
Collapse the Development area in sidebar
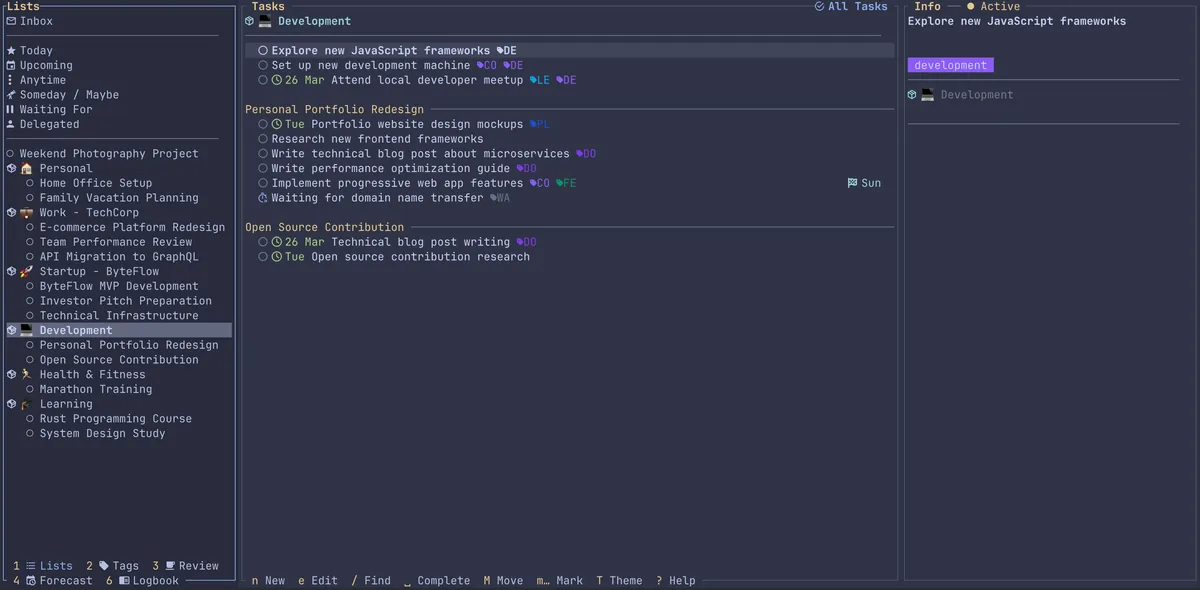[11, 330]
